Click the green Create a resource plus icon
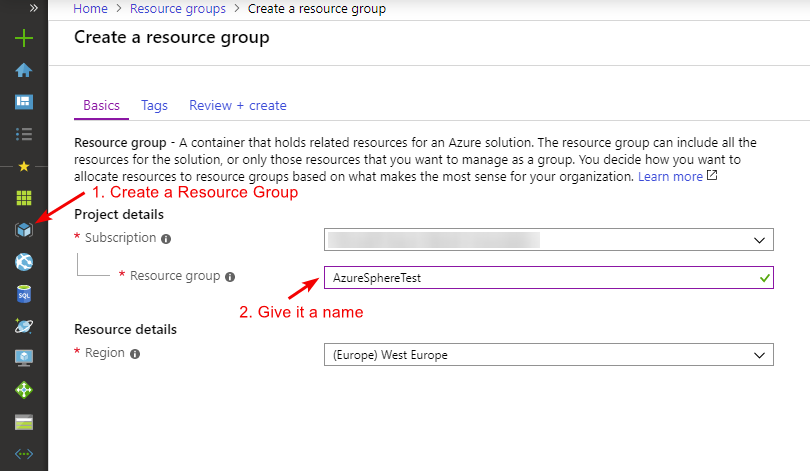 [24, 39]
